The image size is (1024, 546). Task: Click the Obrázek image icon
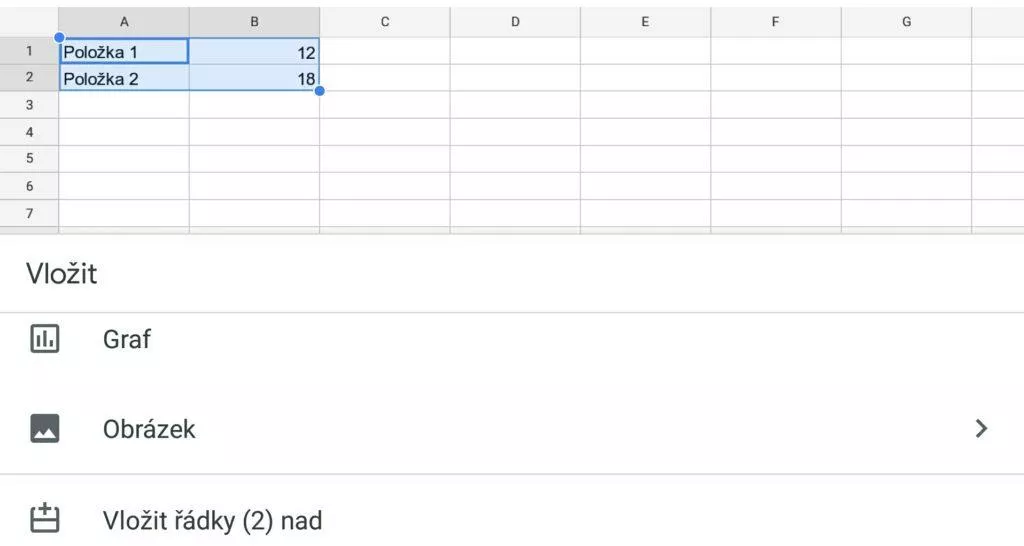click(45, 428)
